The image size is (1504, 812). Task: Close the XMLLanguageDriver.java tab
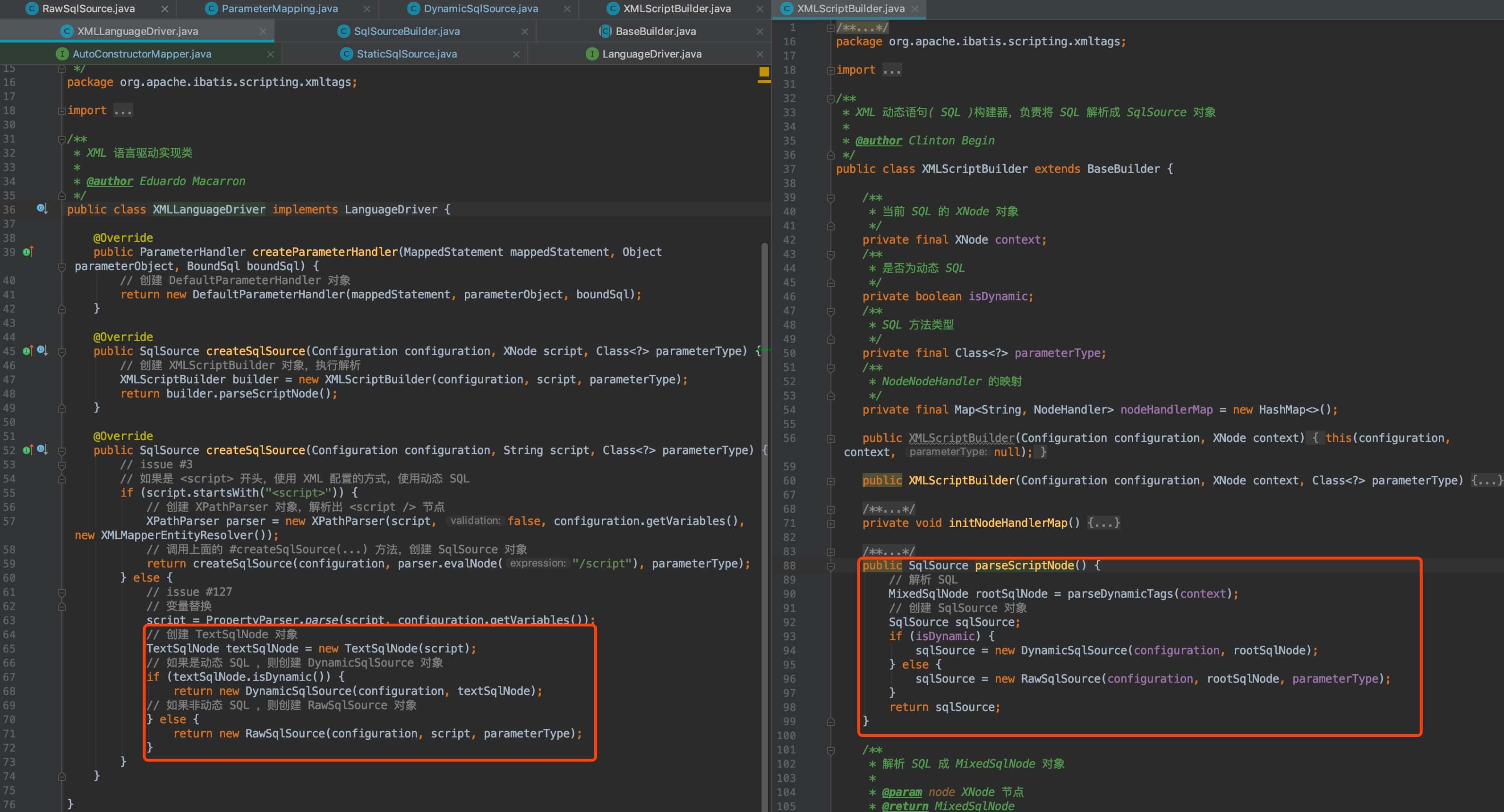[x=263, y=32]
